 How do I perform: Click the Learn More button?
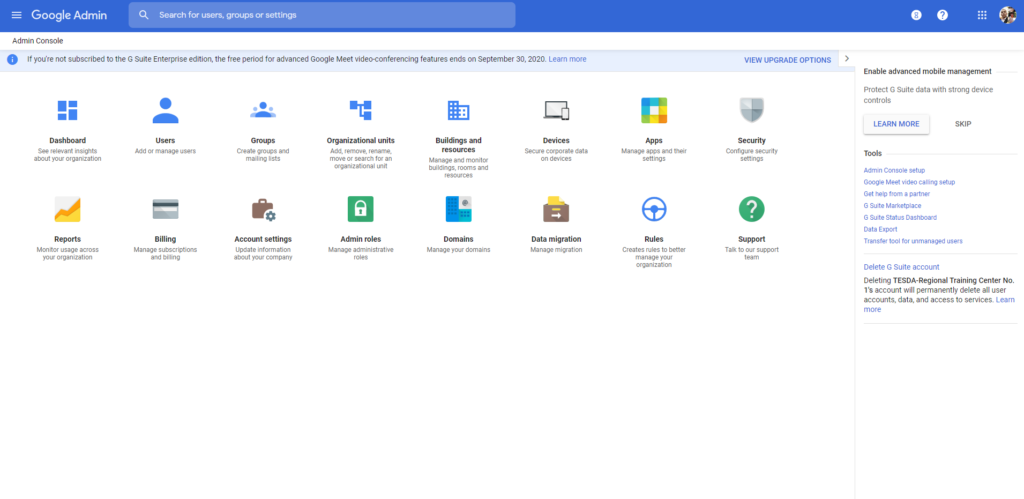tap(896, 124)
